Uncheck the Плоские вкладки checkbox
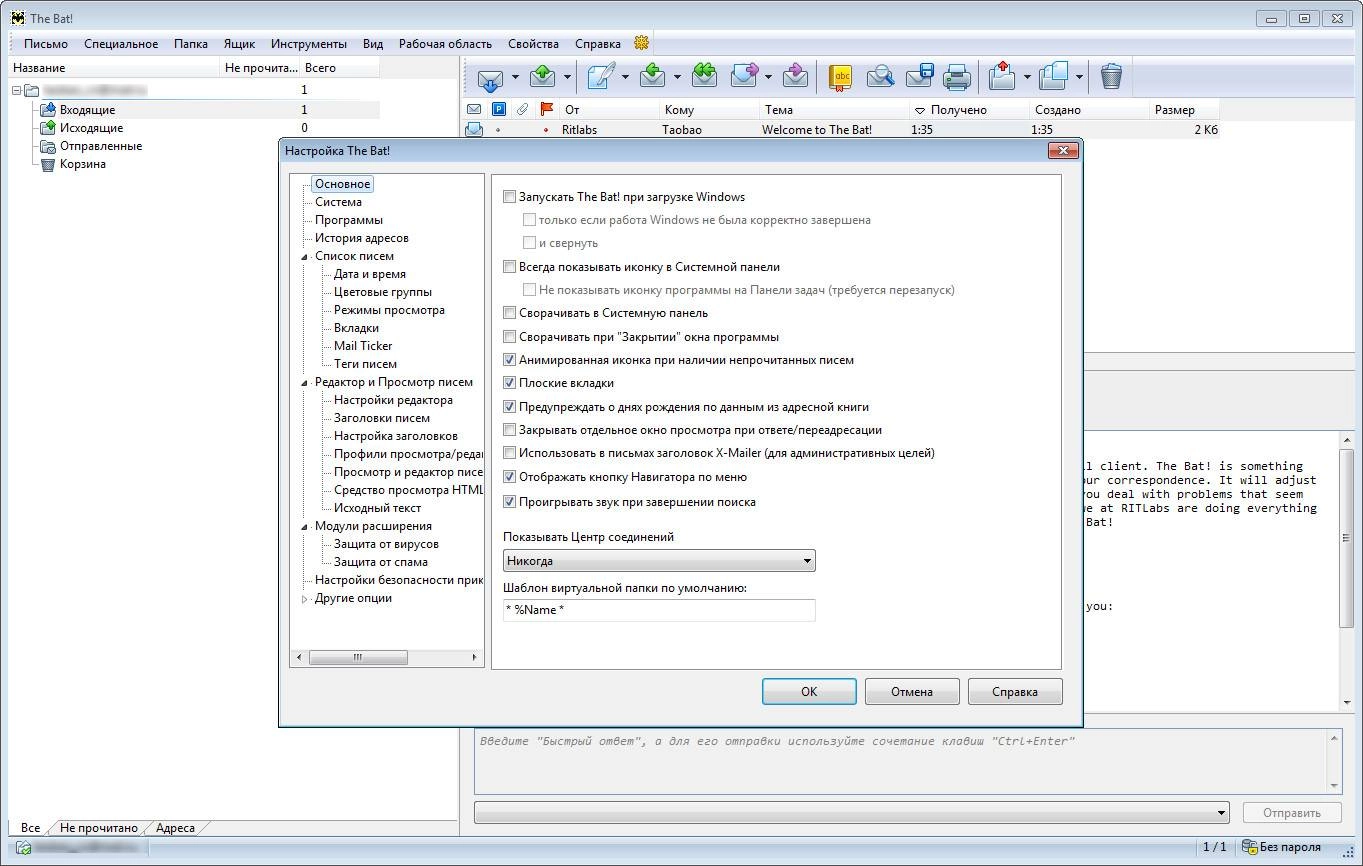Viewport: 1363px width, 866px height. pyautogui.click(x=510, y=383)
